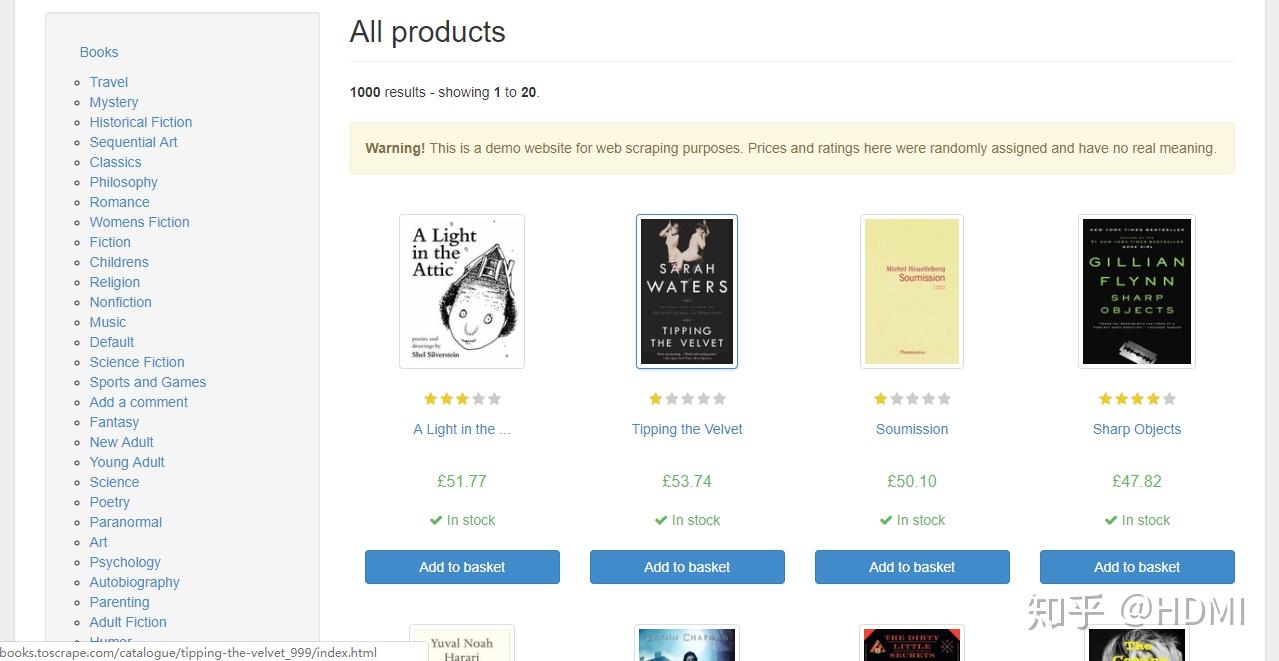
Task: Browse the Travel category
Action: (109, 82)
